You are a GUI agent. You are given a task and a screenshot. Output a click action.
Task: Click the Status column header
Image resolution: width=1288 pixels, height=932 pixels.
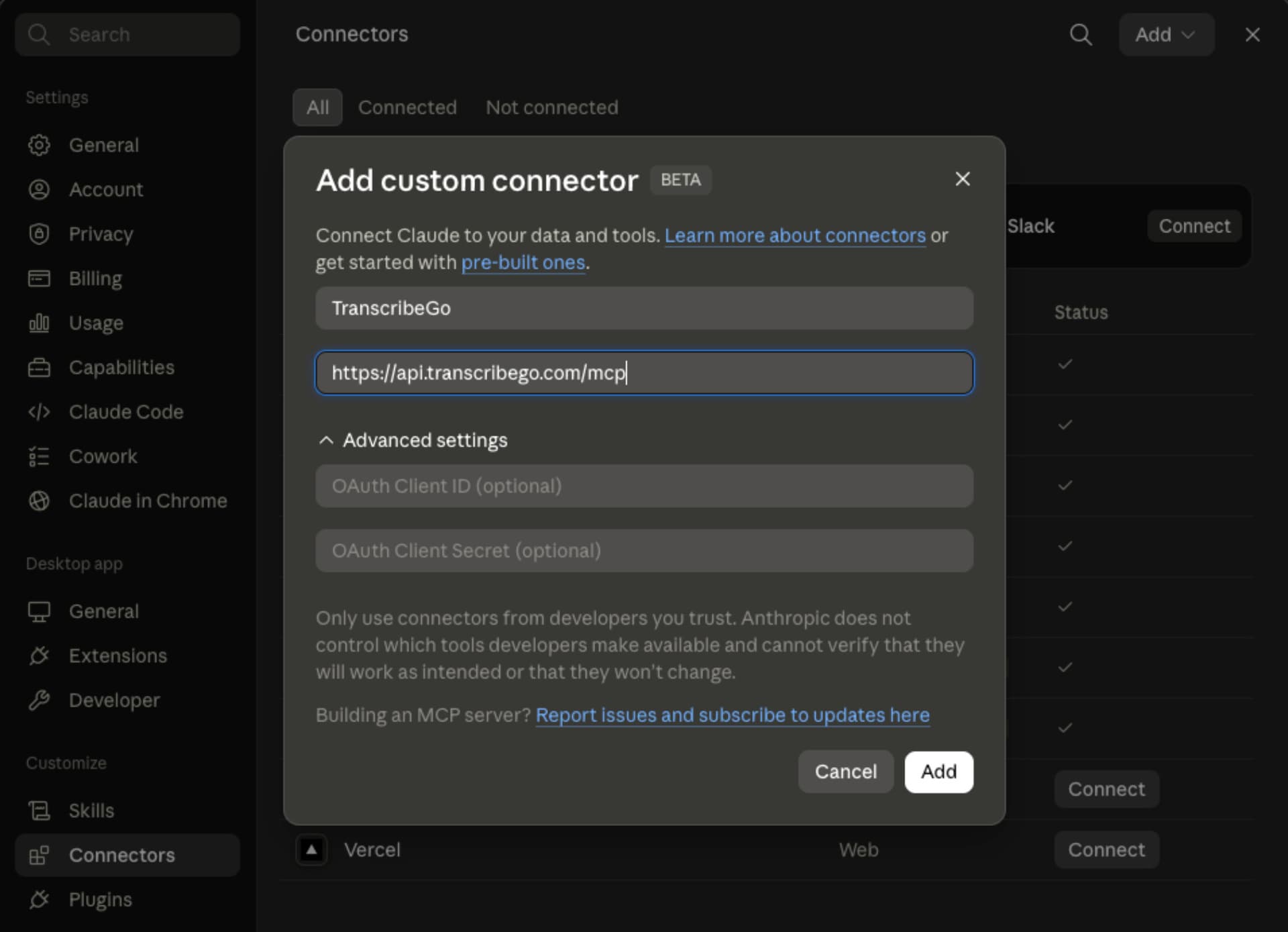[1081, 312]
